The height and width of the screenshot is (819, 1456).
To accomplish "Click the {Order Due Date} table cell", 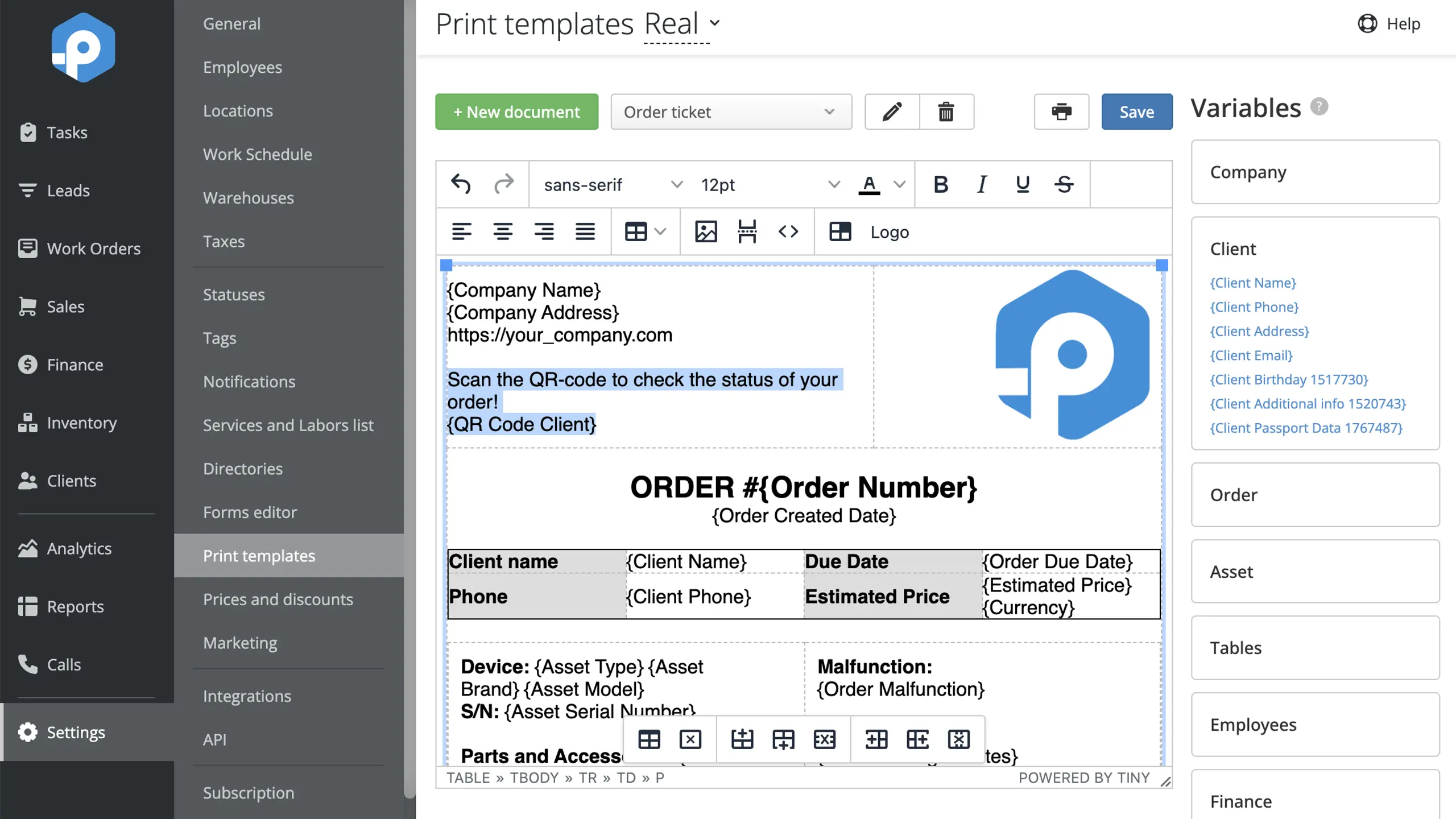I will (x=1070, y=561).
